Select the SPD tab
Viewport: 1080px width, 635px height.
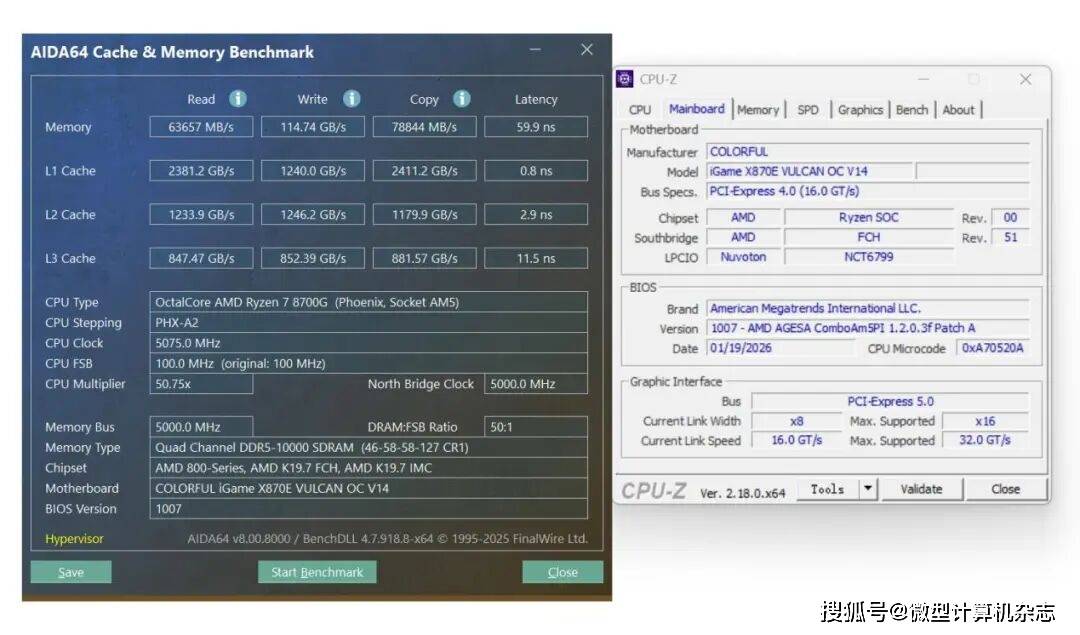point(808,110)
